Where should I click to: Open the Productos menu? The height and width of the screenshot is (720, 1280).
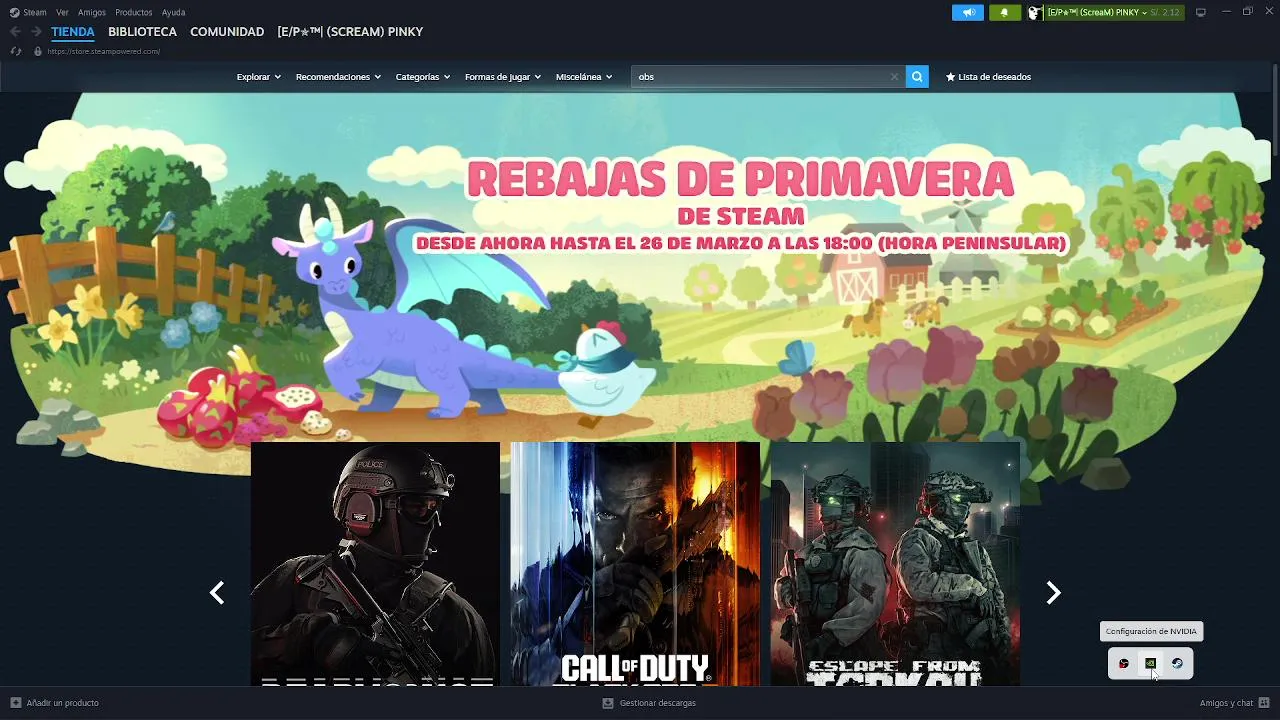point(134,12)
